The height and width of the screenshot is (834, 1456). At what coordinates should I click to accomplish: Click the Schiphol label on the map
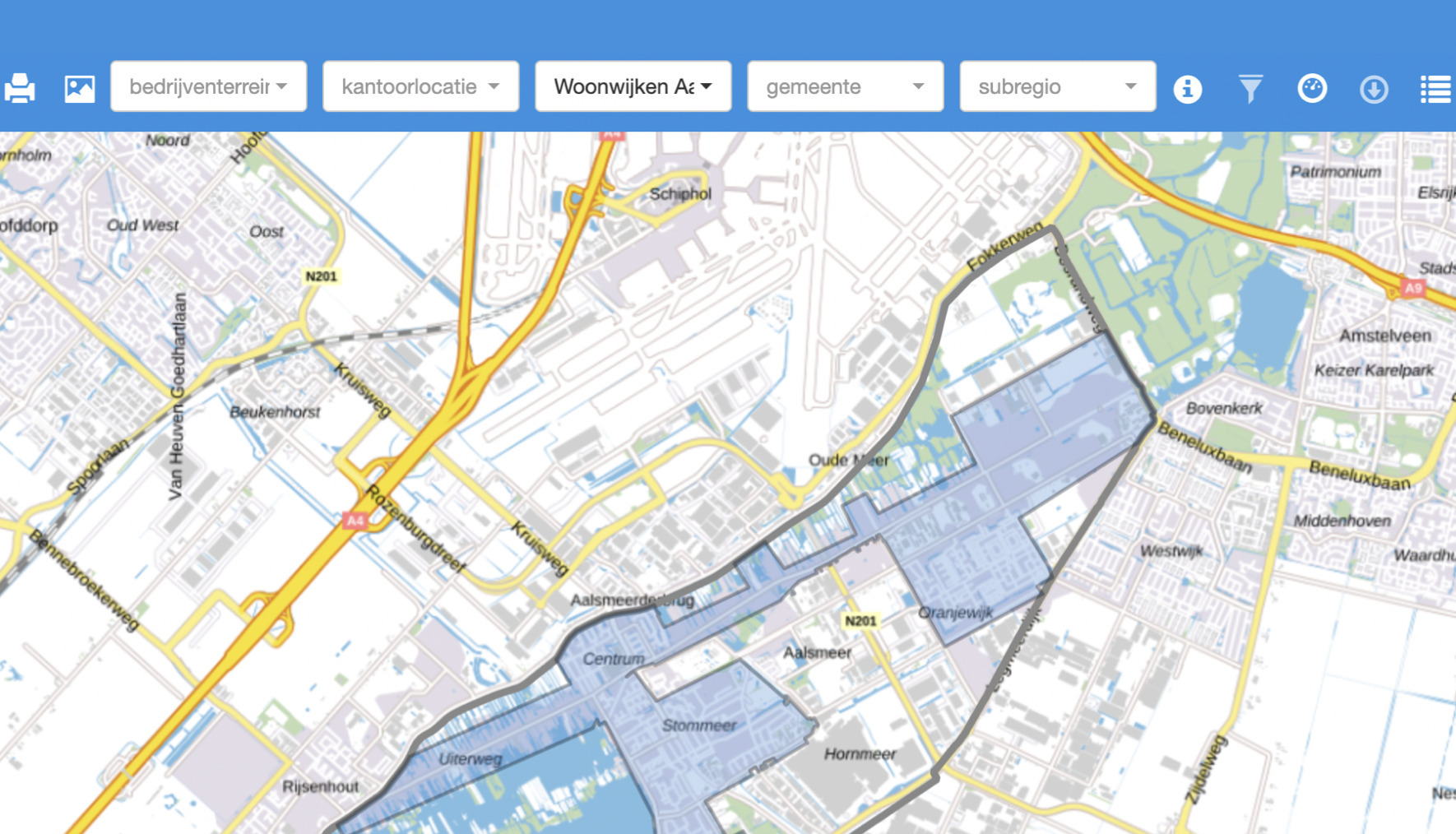tap(680, 194)
